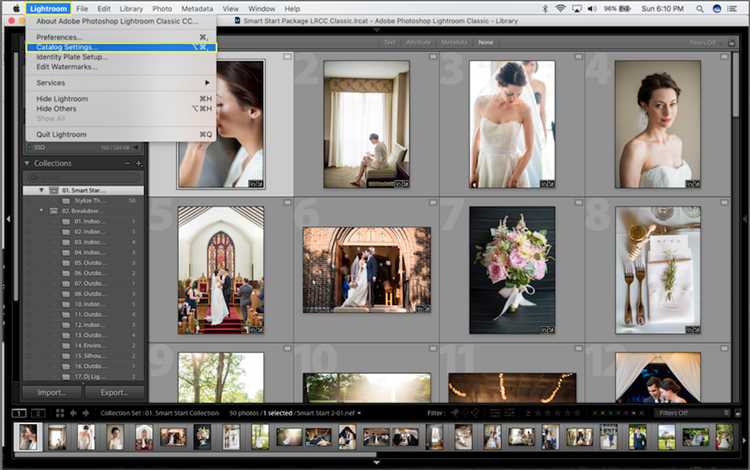Open the Filters Off dropdown in filmstrip

tap(693, 413)
